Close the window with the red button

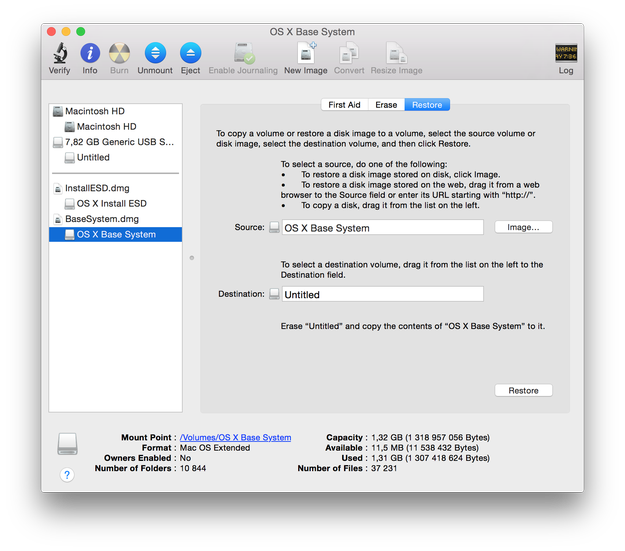click(x=51, y=31)
